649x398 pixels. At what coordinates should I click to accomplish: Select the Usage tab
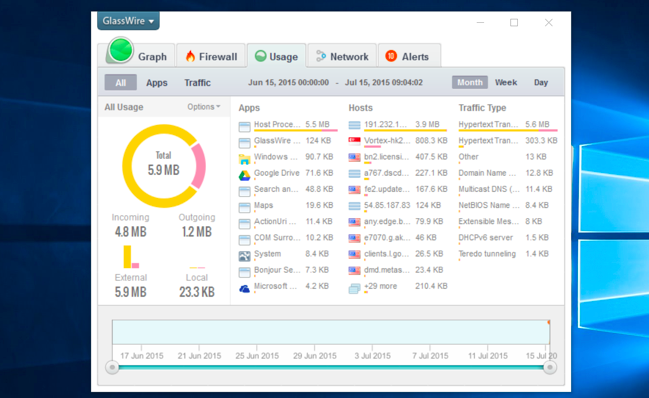[276, 56]
